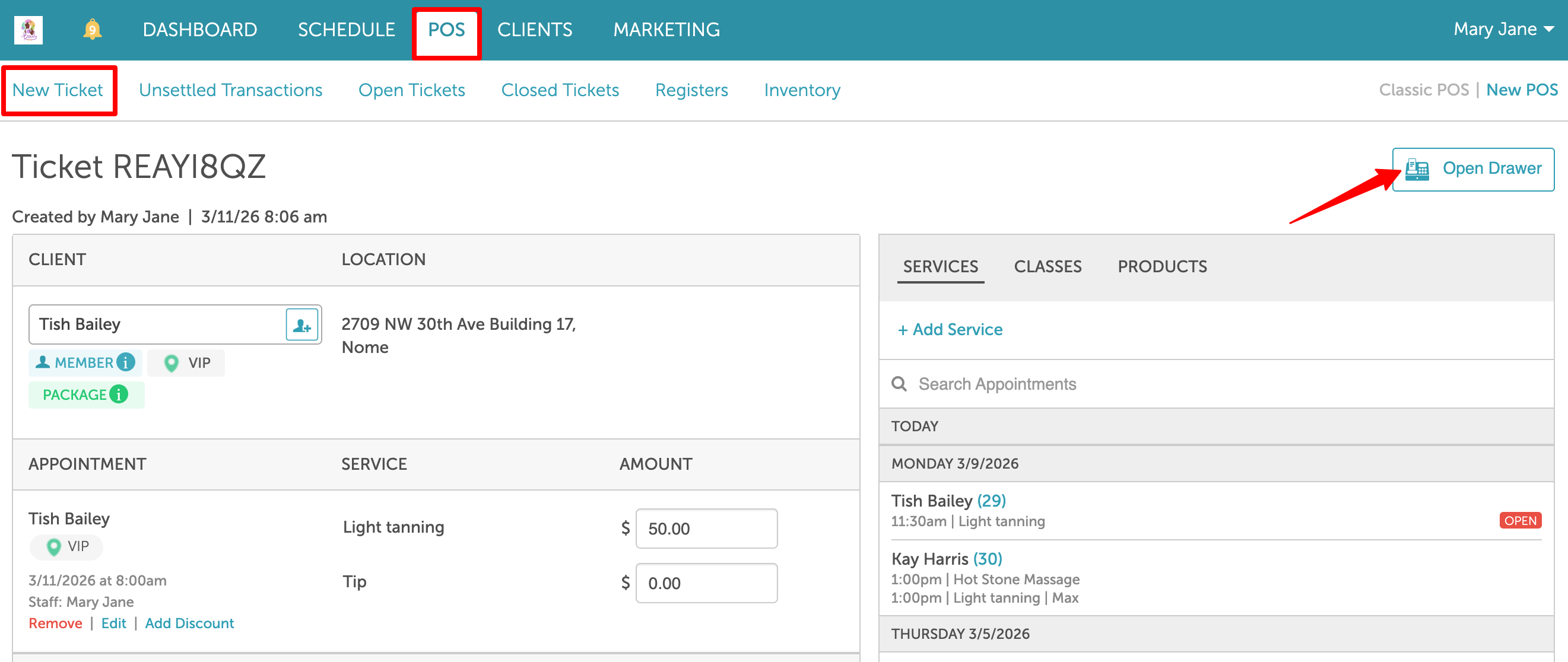The width and height of the screenshot is (1568, 662).
Task: Click the add new client icon
Action: click(x=302, y=325)
